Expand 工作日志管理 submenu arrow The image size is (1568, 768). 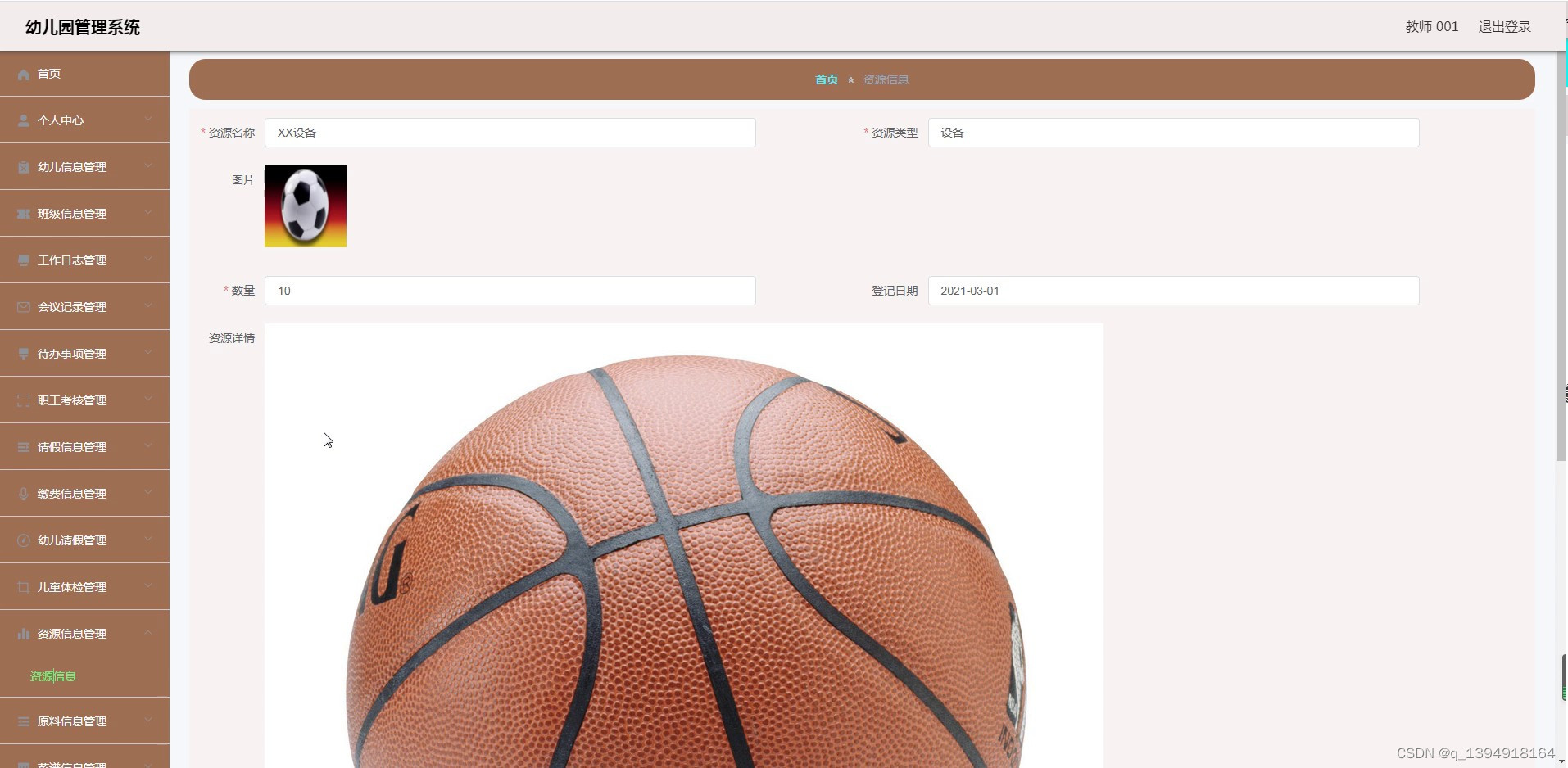click(x=148, y=260)
